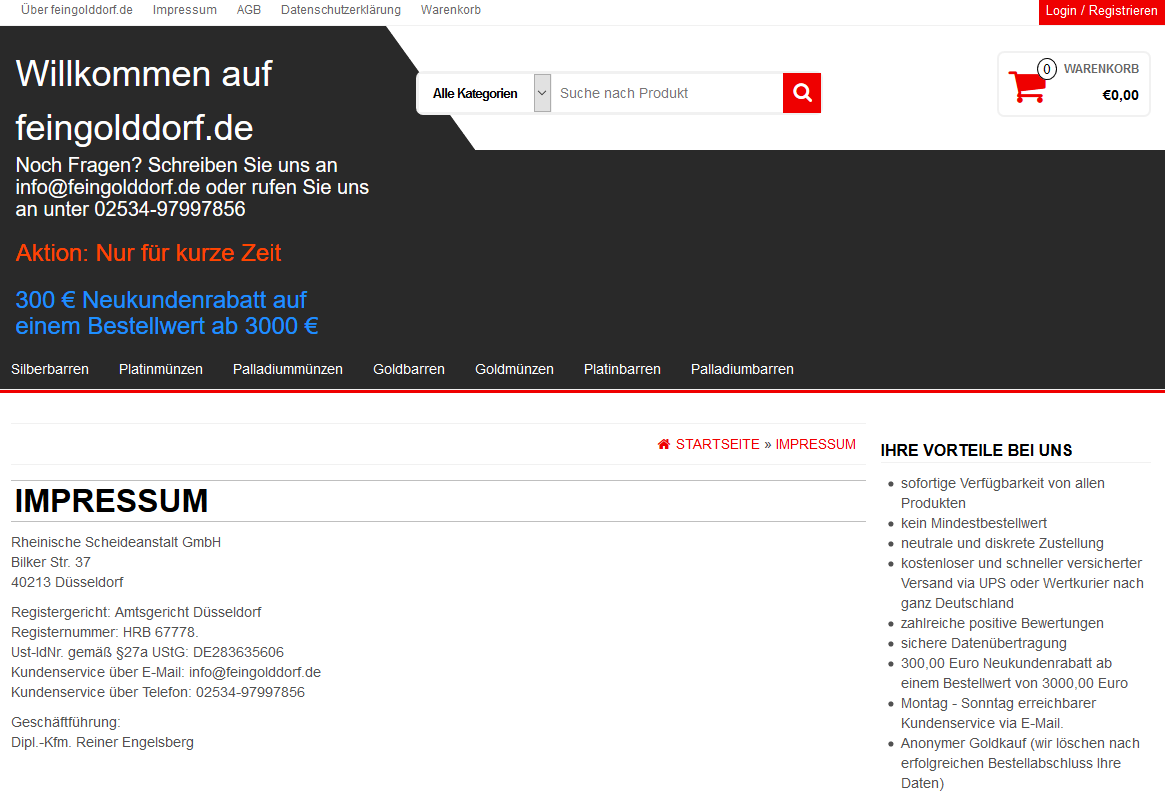Click 'Montag - Sonntag erreichbarer Kundenservice' item
The height and width of the screenshot is (799, 1165).
[999, 714]
